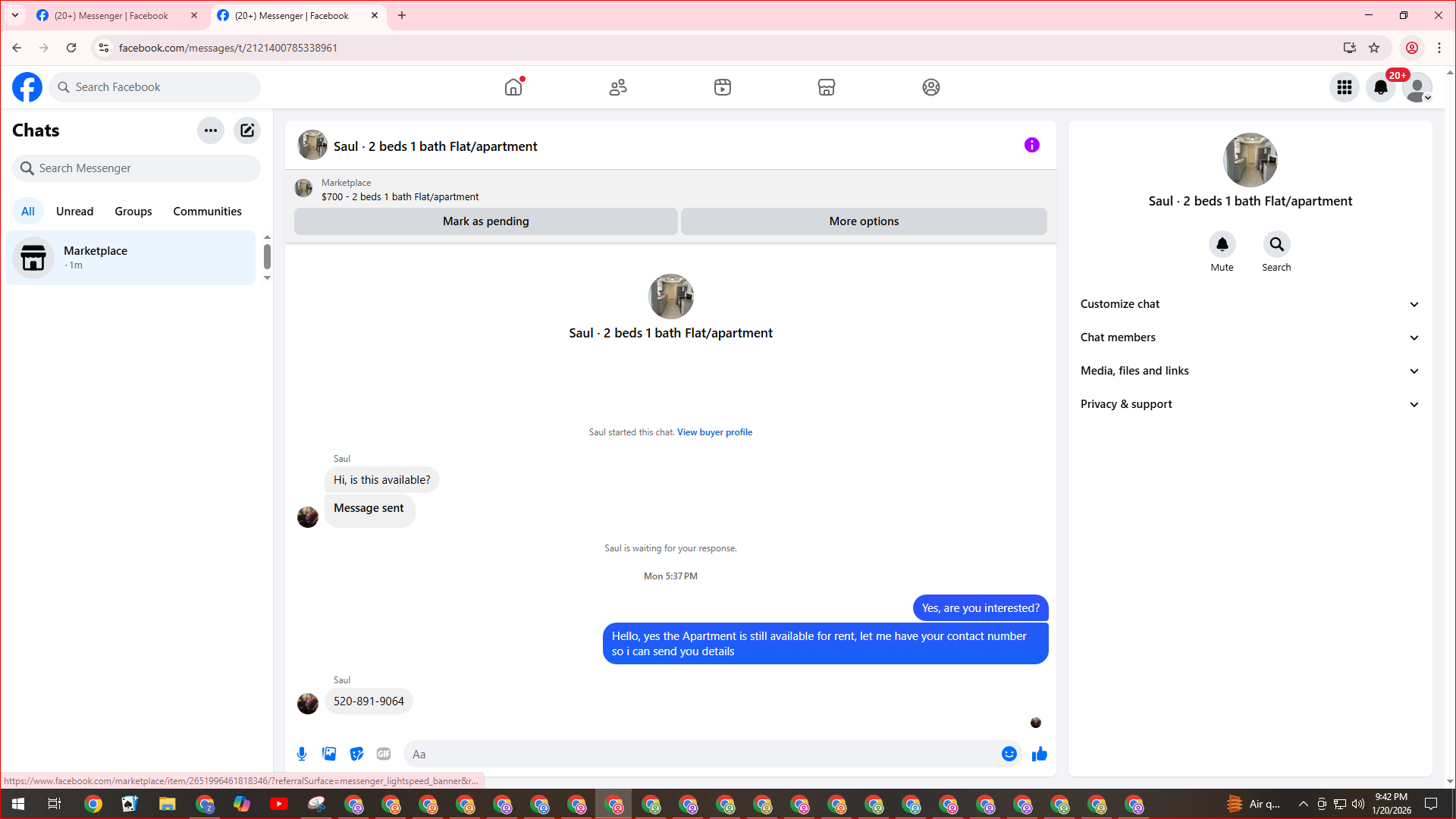
Task: Open the notifications bell
Action: (x=1381, y=87)
